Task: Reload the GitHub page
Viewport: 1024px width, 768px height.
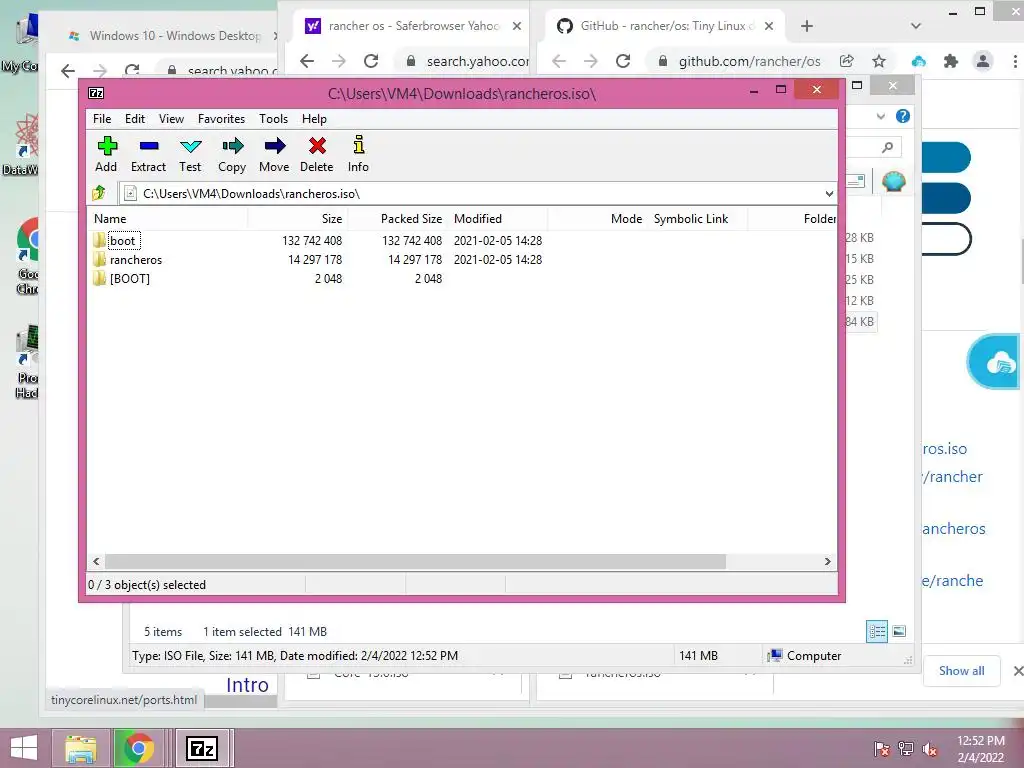Action: 623,61
